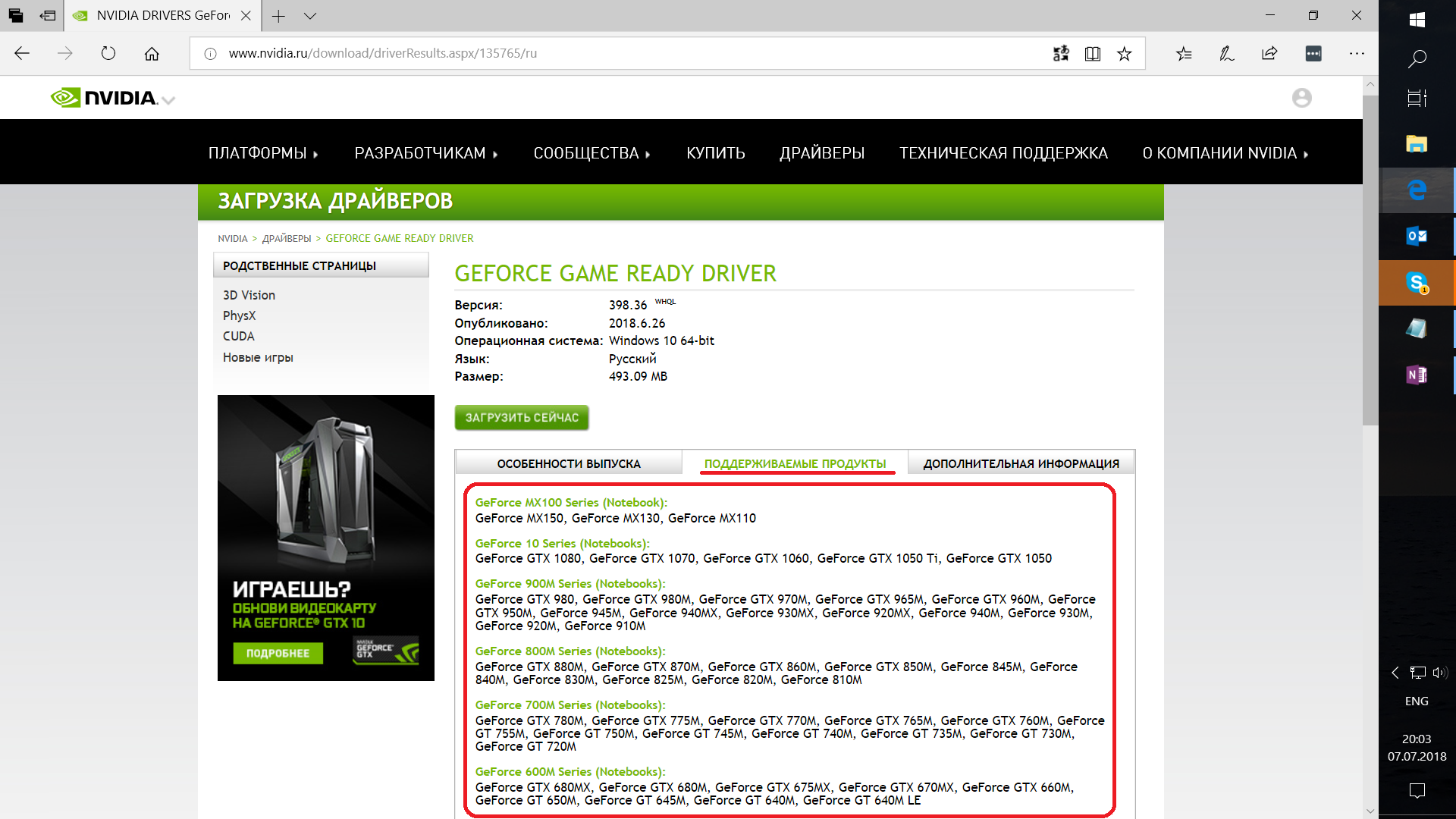This screenshot has height=819, width=1456.
Task: Open OneNote from the taskbar
Action: [x=1417, y=375]
